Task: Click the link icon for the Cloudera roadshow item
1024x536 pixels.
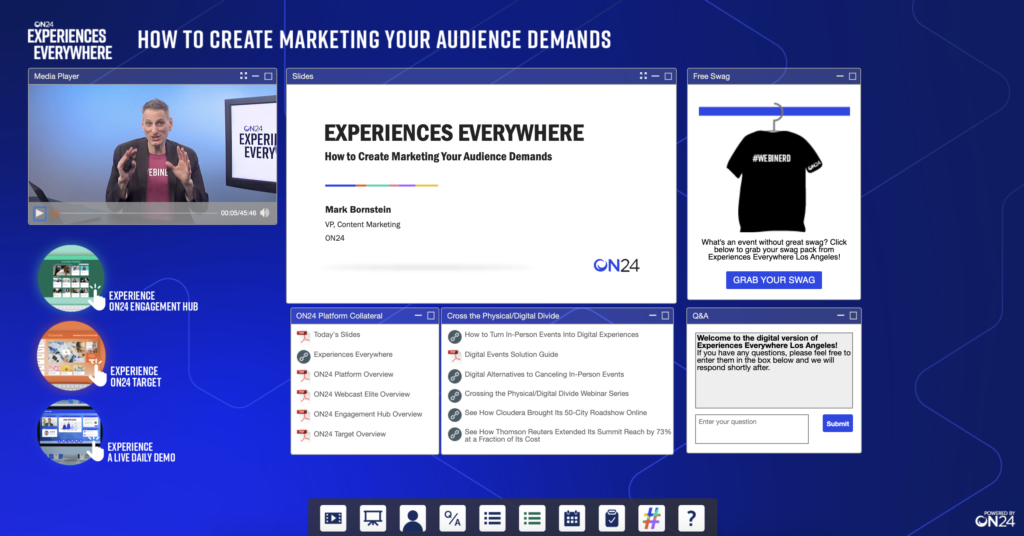Action: (x=455, y=415)
